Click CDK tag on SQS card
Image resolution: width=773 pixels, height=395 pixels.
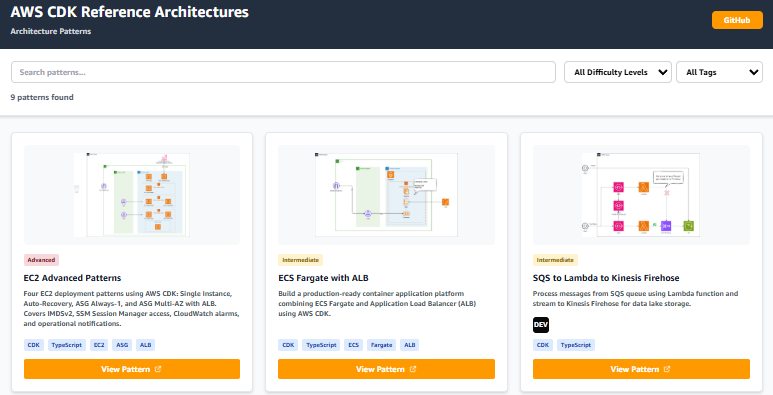(x=543, y=345)
